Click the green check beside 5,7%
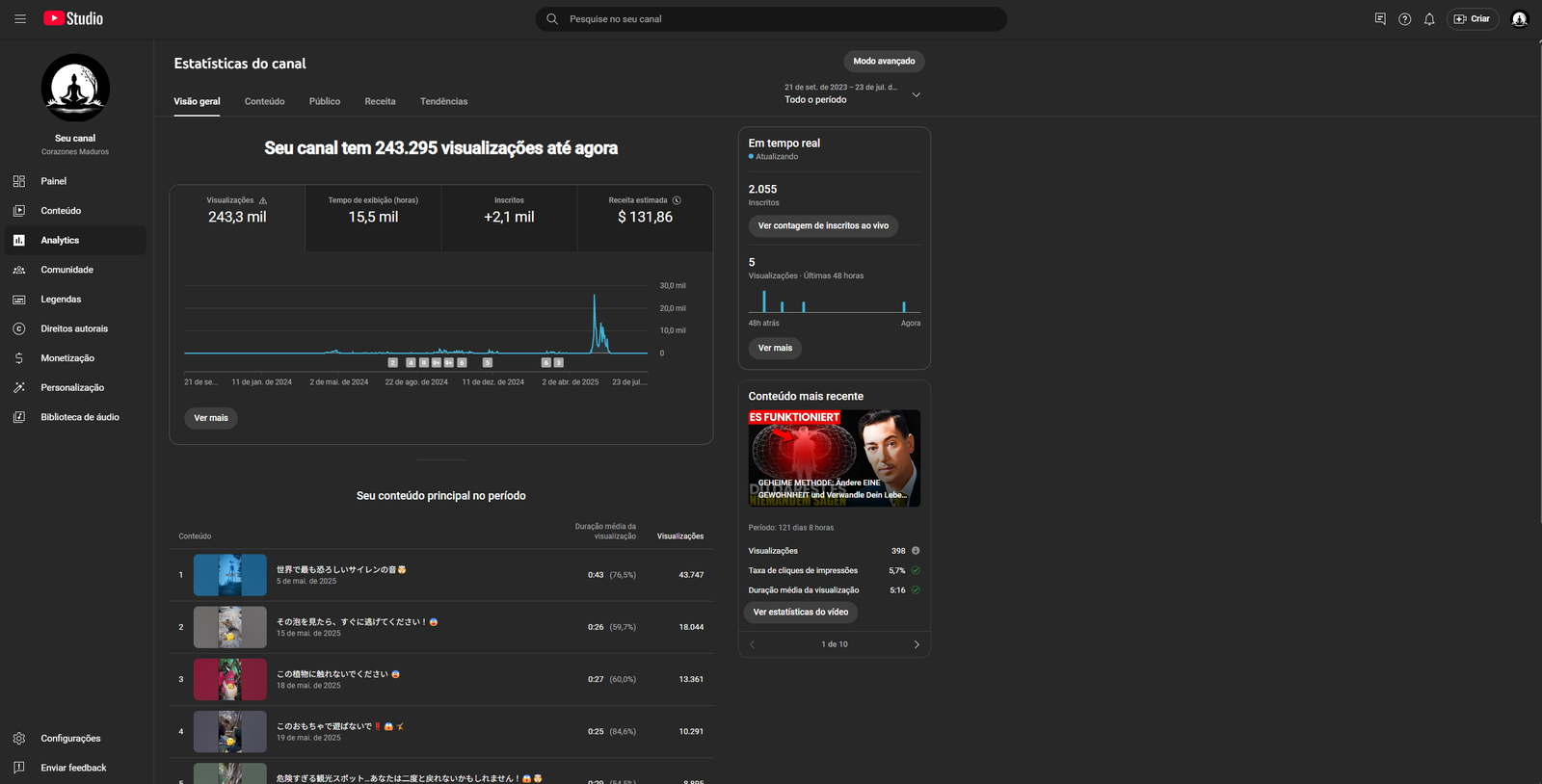 click(x=916, y=570)
